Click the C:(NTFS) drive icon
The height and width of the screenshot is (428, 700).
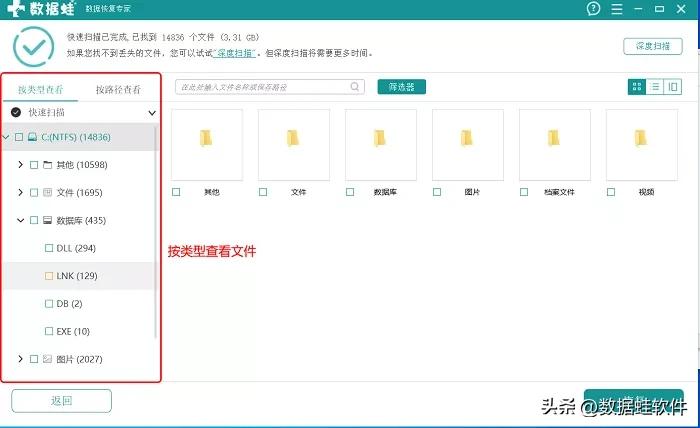tap(32, 137)
